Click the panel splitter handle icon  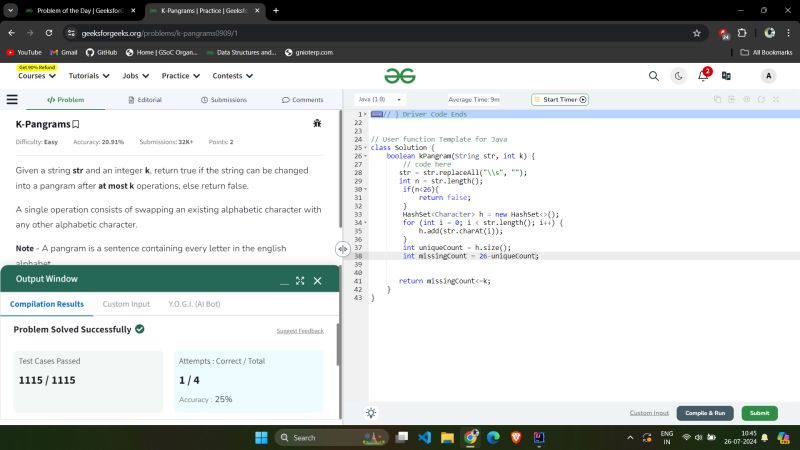pos(342,249)
